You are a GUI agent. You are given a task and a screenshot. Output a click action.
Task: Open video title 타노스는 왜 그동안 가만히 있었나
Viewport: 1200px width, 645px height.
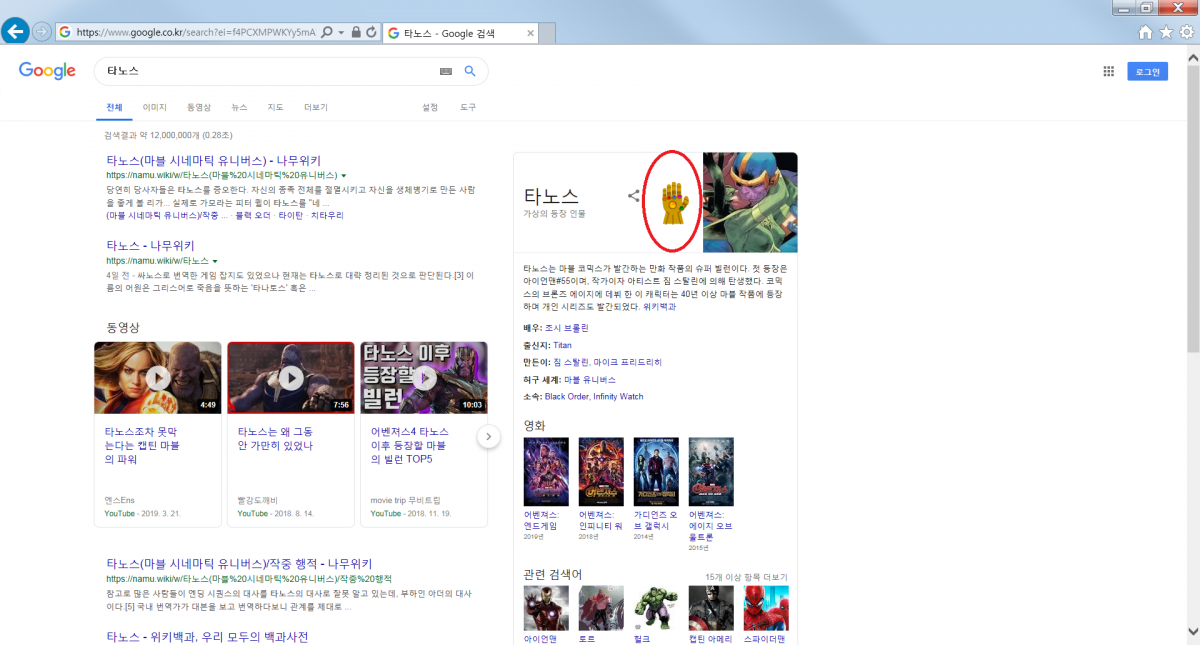coord(276,439)
